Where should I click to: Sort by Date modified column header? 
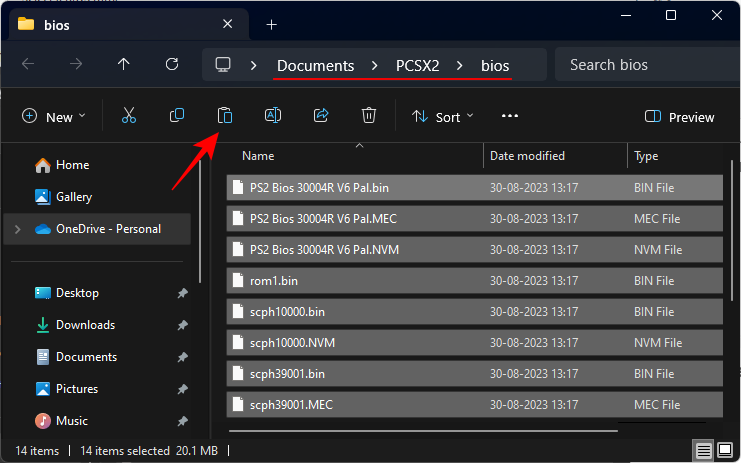tap(527, 156)
